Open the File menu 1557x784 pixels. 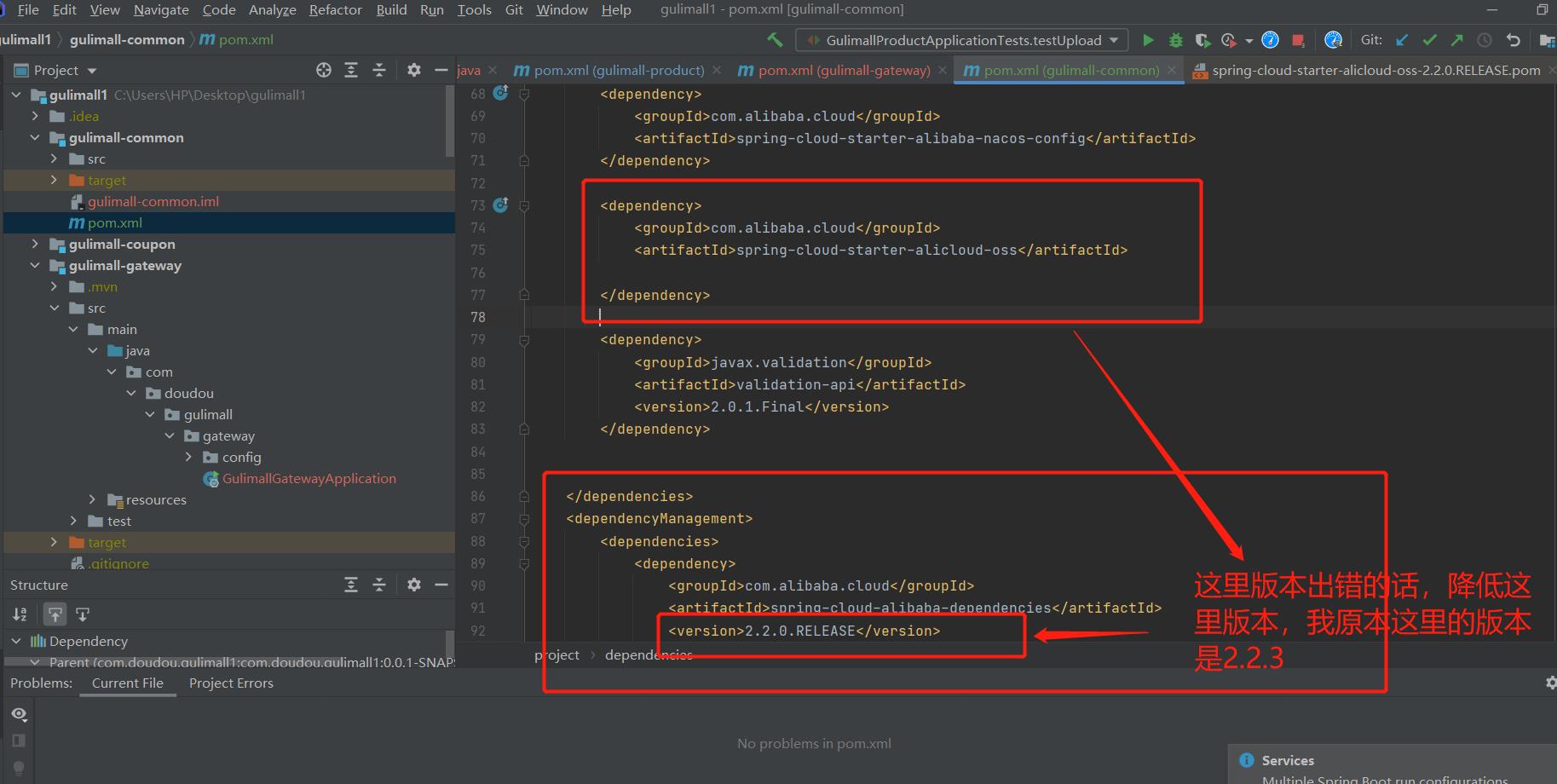click(x=28, y=9)
